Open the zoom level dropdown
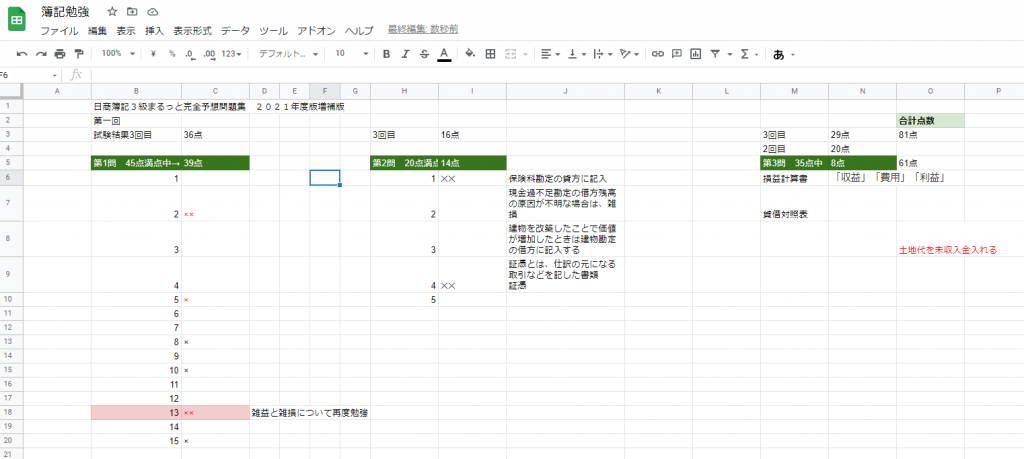The height and width of the screenshot is (459, 1024). (x=118, y=54)
